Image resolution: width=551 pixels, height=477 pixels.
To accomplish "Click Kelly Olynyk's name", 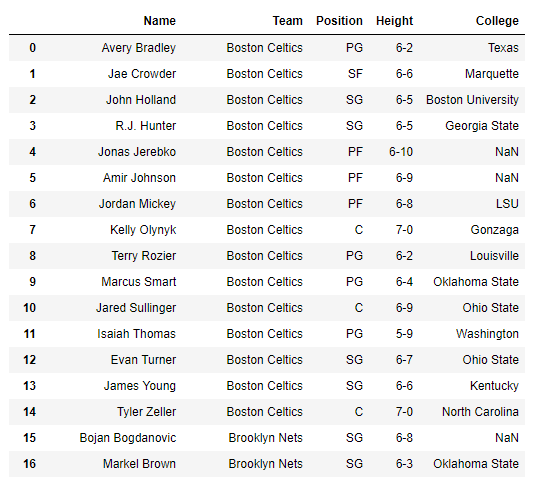I will click(143, 230).
